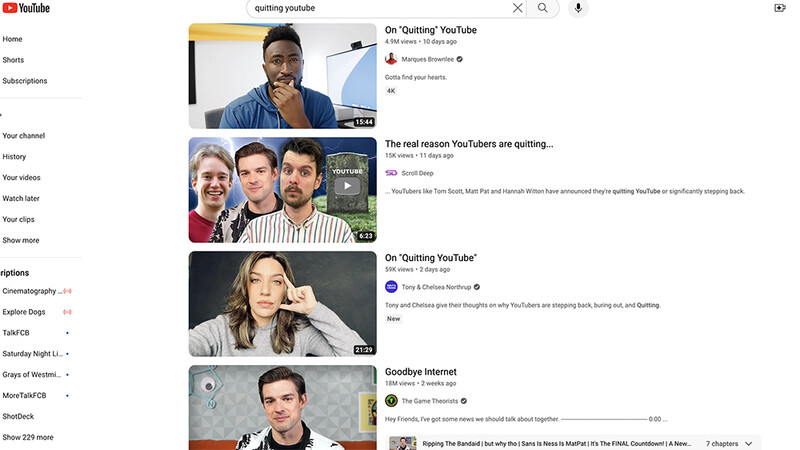The image size is (800, 450).
Task: Expand the 7 chapters chevron
Action: coord(748,443)
